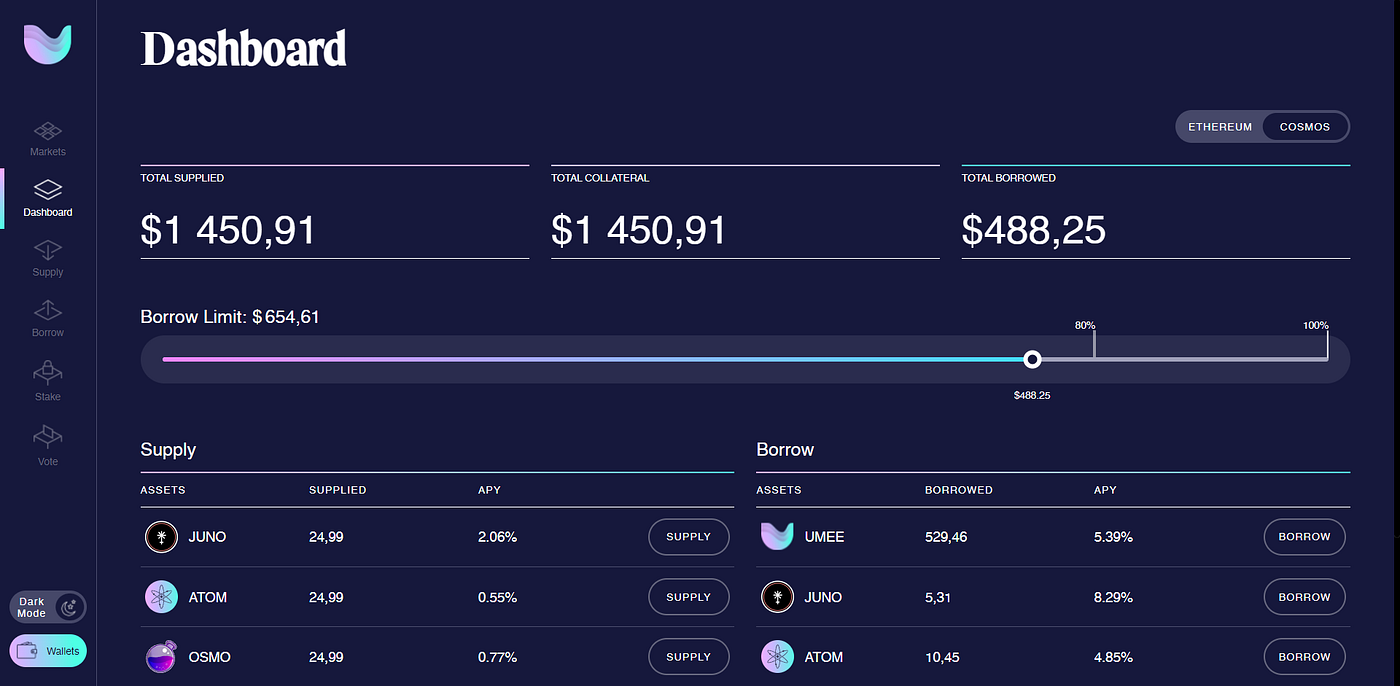Image resolution: width=1400 pixels, height=686 pixels.
Task: Open the Stake sidebar icon
Action: pyautogui.click(x=48, y=373)
